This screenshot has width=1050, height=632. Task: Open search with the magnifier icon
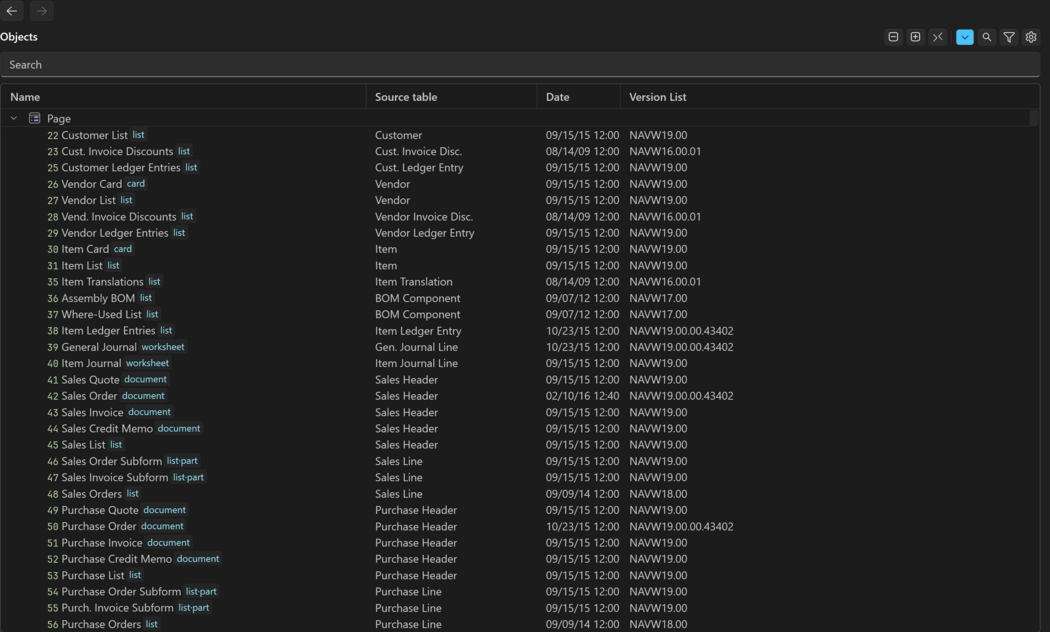pyautogui.click(x=986, y=37)
